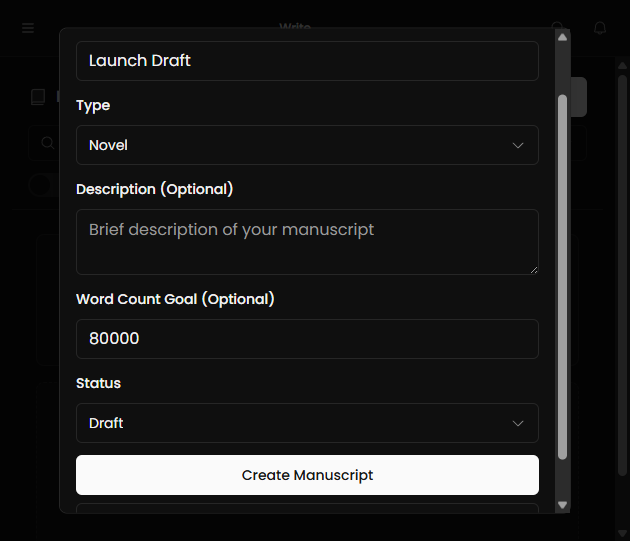Click the title field containing Launch Draft

click(x=307, y=61)
